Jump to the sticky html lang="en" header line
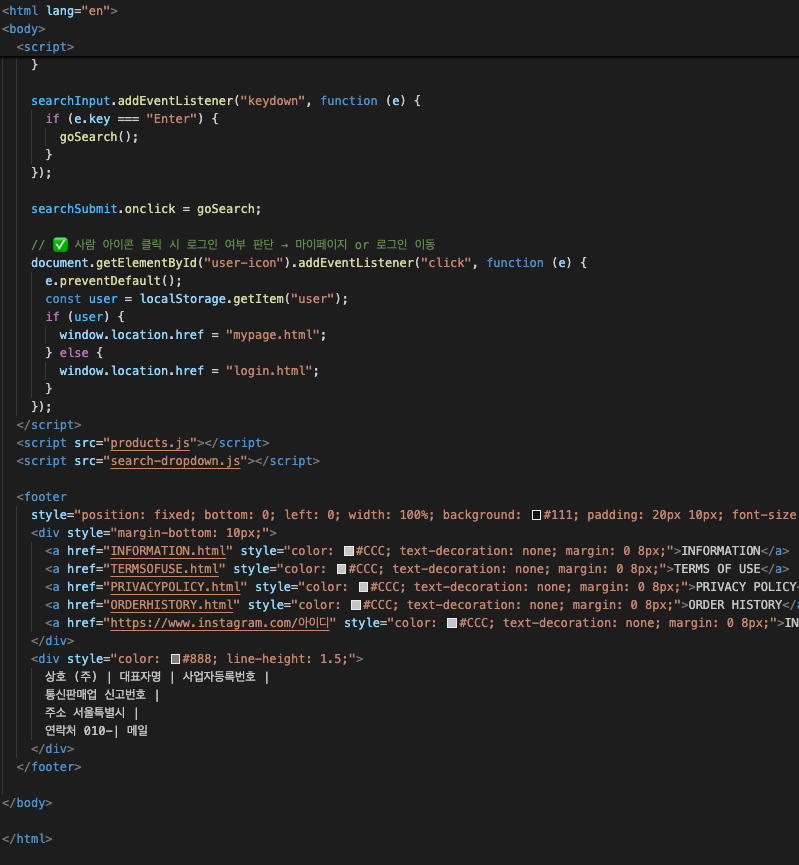This screenshot has width=799, height=865. pyautogui.click(x=60, y=10)
